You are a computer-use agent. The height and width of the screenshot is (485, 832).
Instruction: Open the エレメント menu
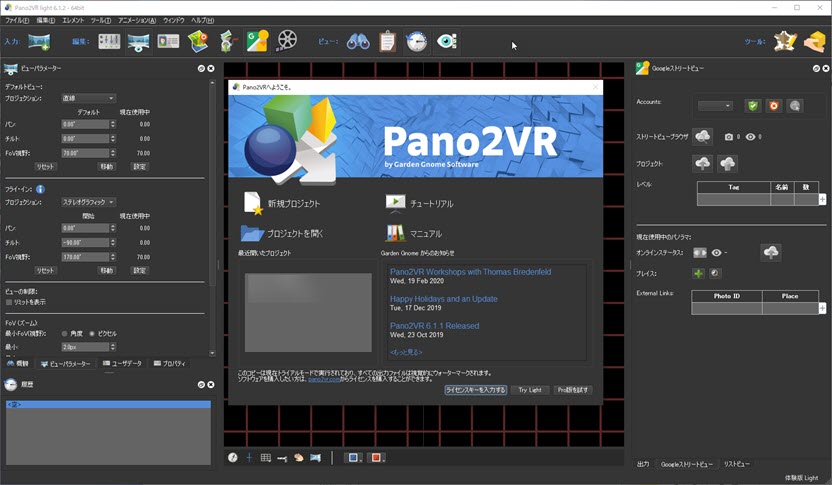[73, 20]
